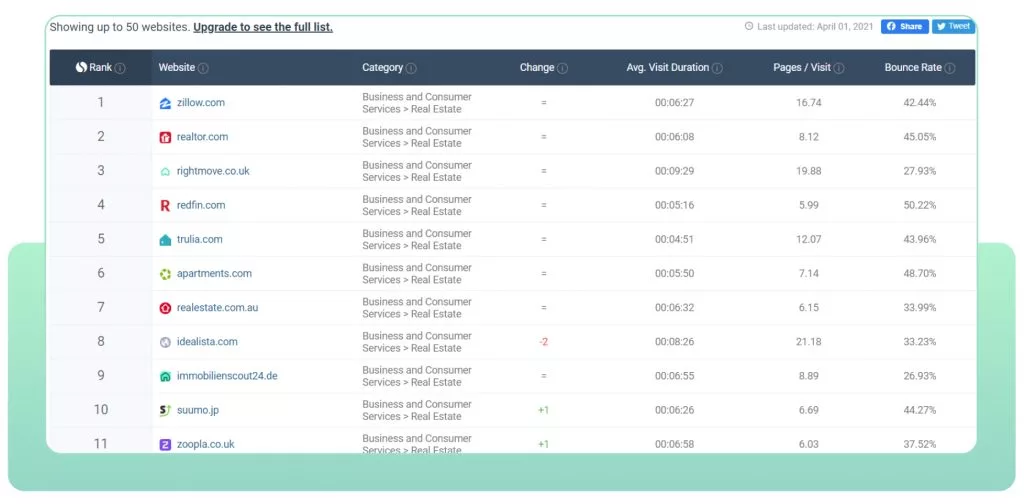Click the info icon beside Website header
The width and height of the screenshot is (1024, 504).
pos(203,68)
